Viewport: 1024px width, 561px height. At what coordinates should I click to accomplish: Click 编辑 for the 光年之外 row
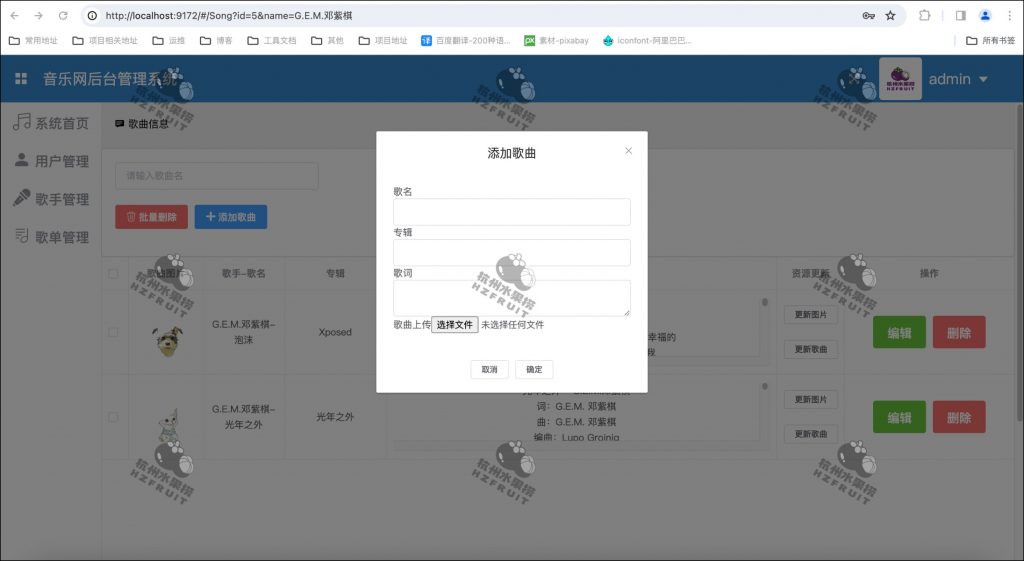(899, 417)
